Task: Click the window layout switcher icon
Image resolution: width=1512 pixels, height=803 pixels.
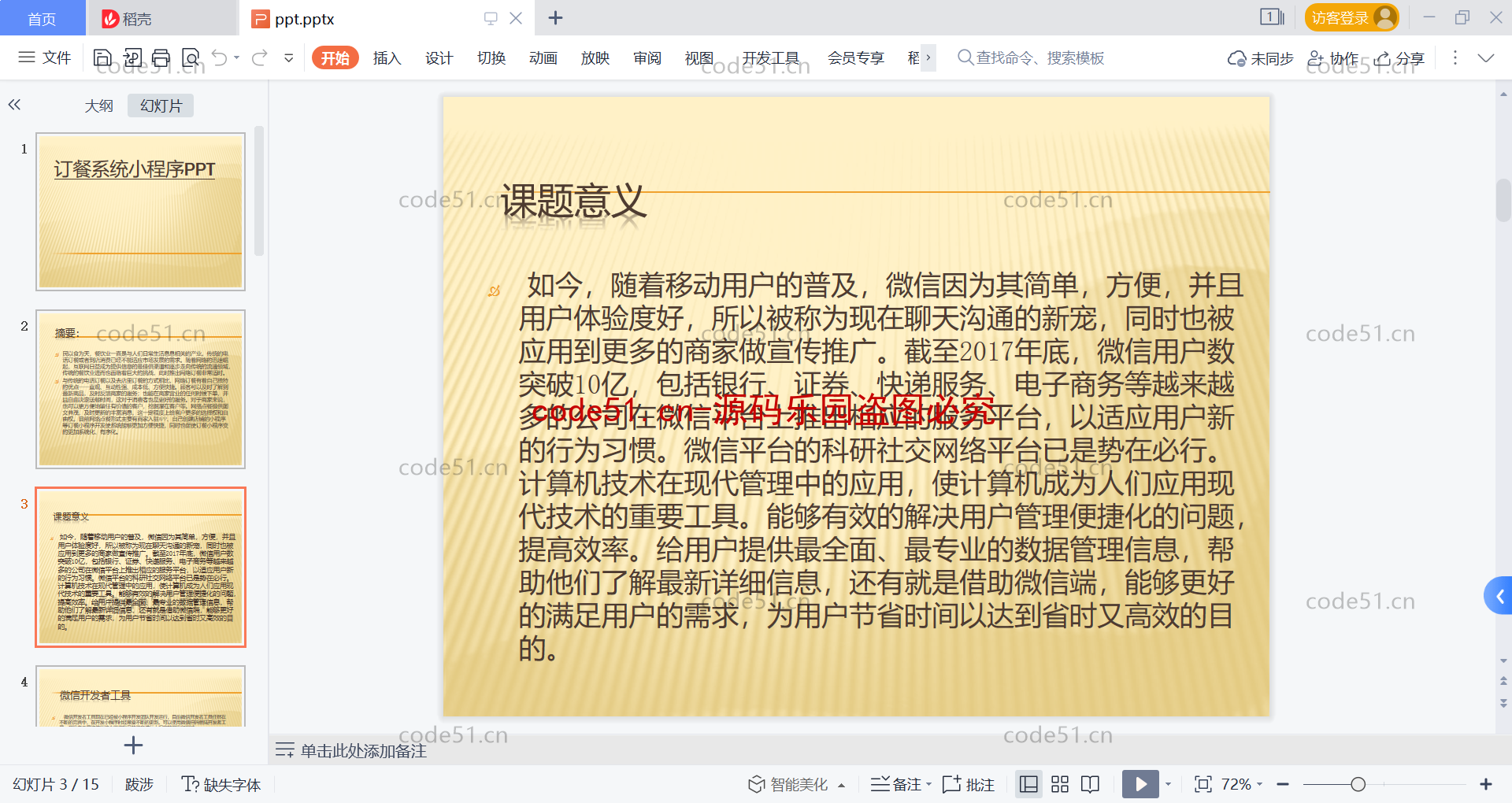Action: point(1272,17)
